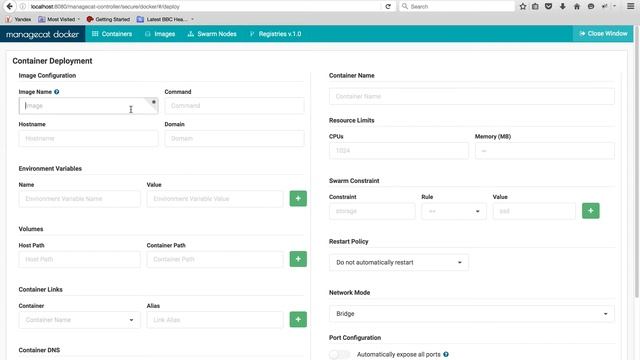Reload the page with the refresh icon
This screenshot has width=640, height=360.
(388, 7)
